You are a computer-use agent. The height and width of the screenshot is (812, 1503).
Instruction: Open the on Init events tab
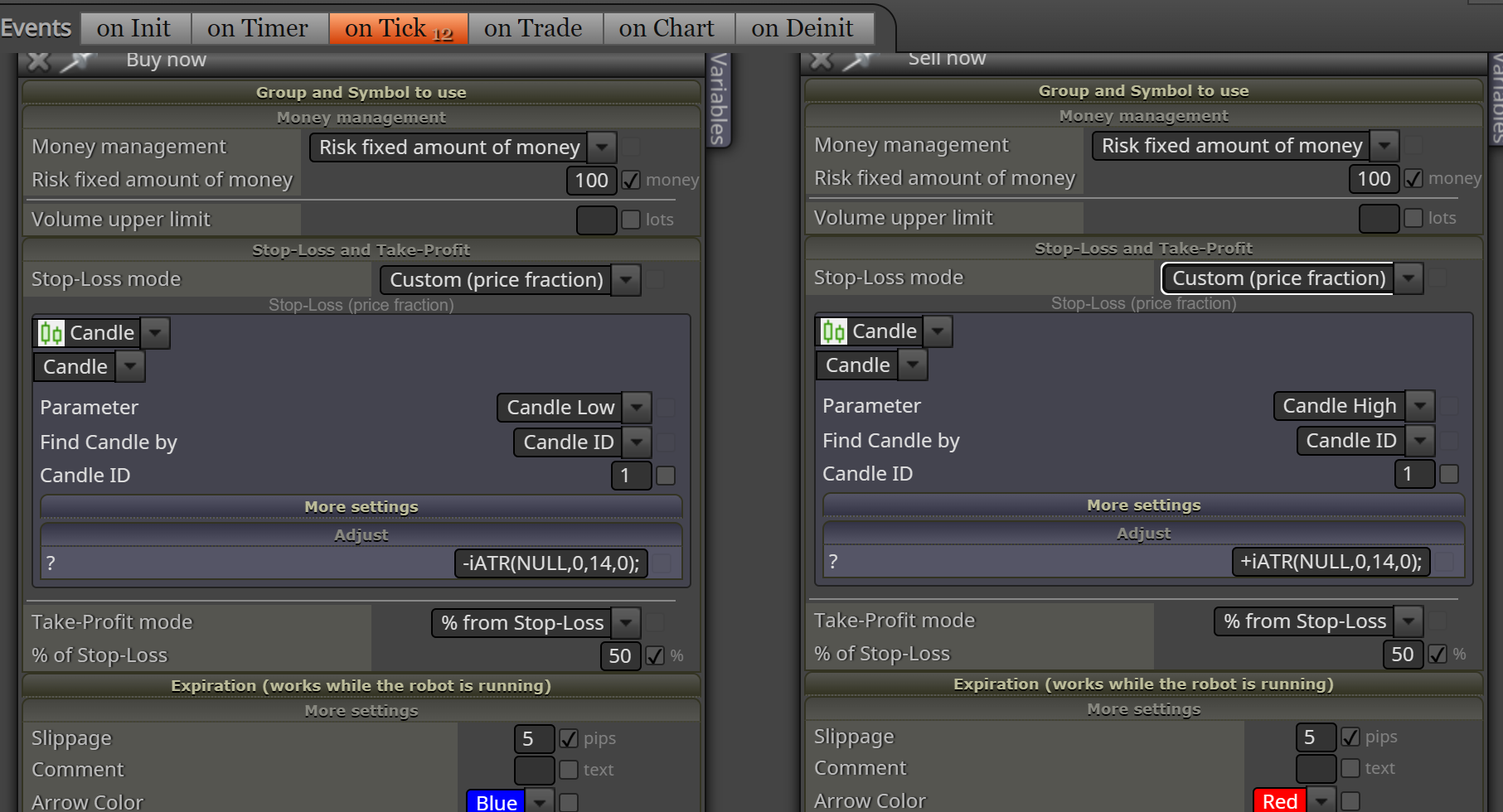pos(133,28)
